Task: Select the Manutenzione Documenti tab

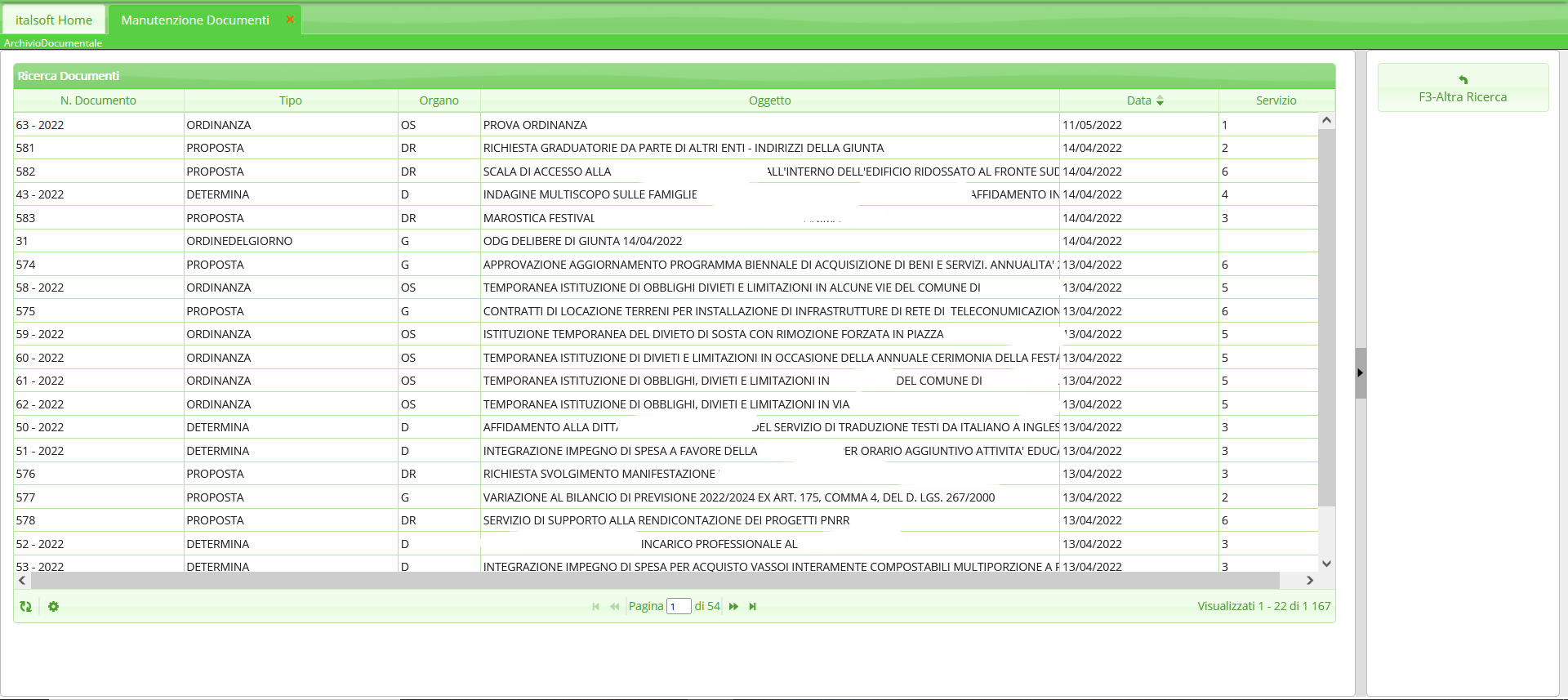Action: pos(195,20)
